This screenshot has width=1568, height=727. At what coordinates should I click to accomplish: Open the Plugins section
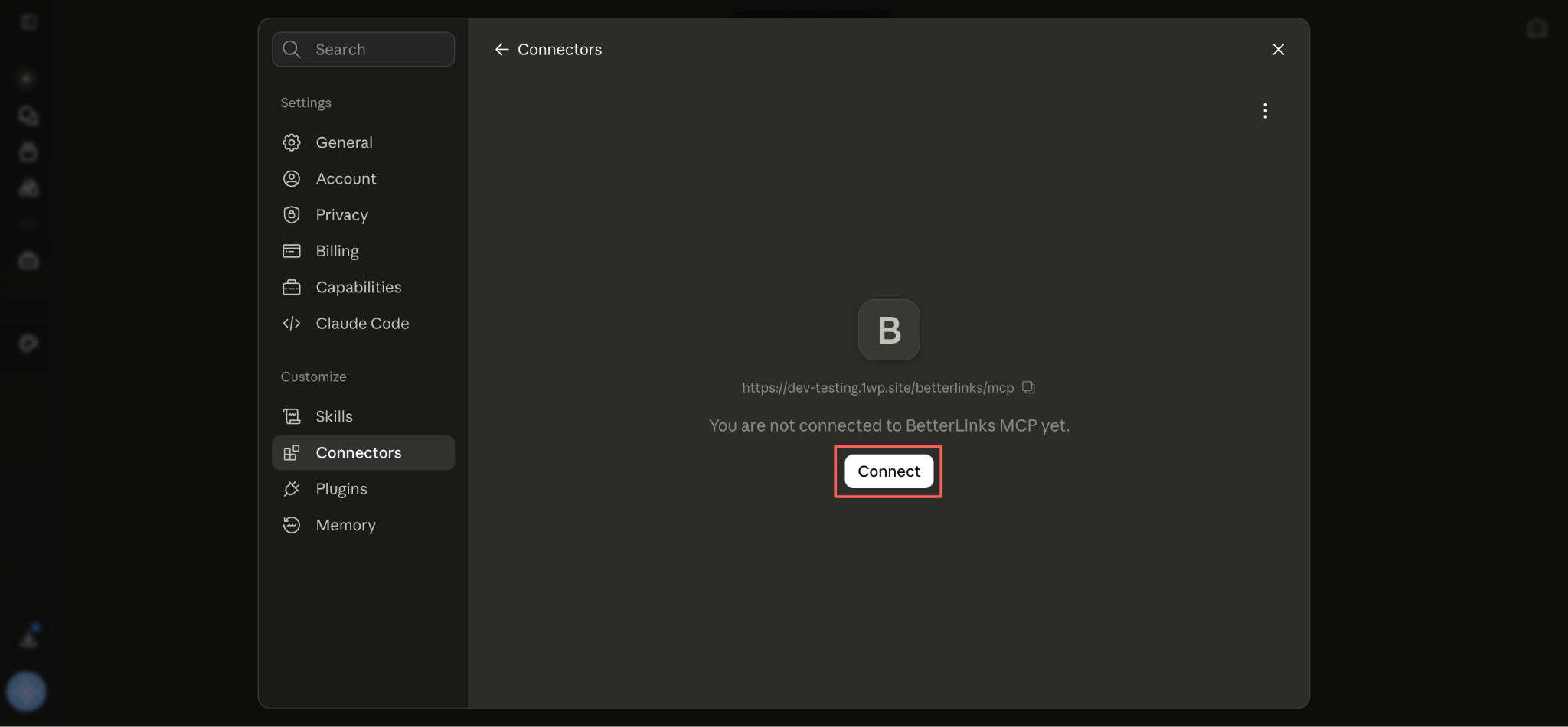[363, 489]
